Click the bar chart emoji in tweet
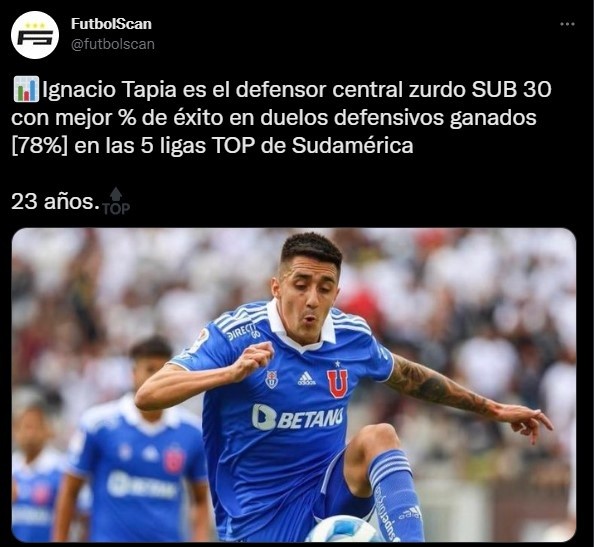 tap(26, 89)
